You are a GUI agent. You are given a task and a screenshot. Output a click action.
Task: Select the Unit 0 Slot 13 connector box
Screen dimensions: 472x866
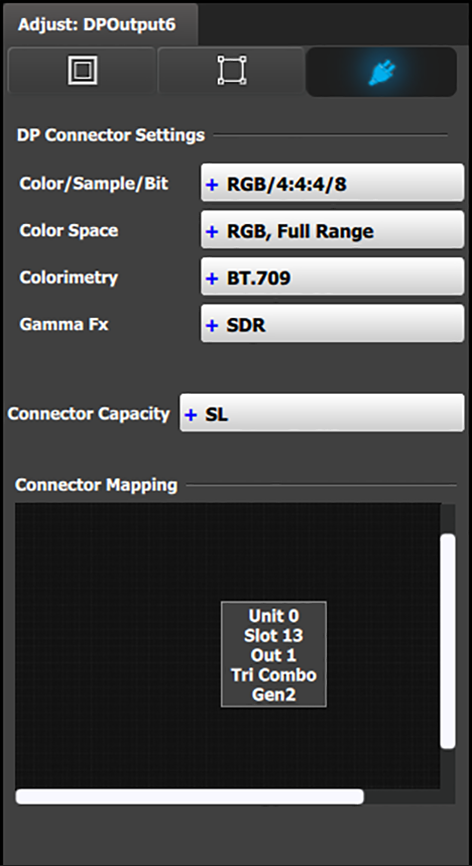(x=274, y=654)
